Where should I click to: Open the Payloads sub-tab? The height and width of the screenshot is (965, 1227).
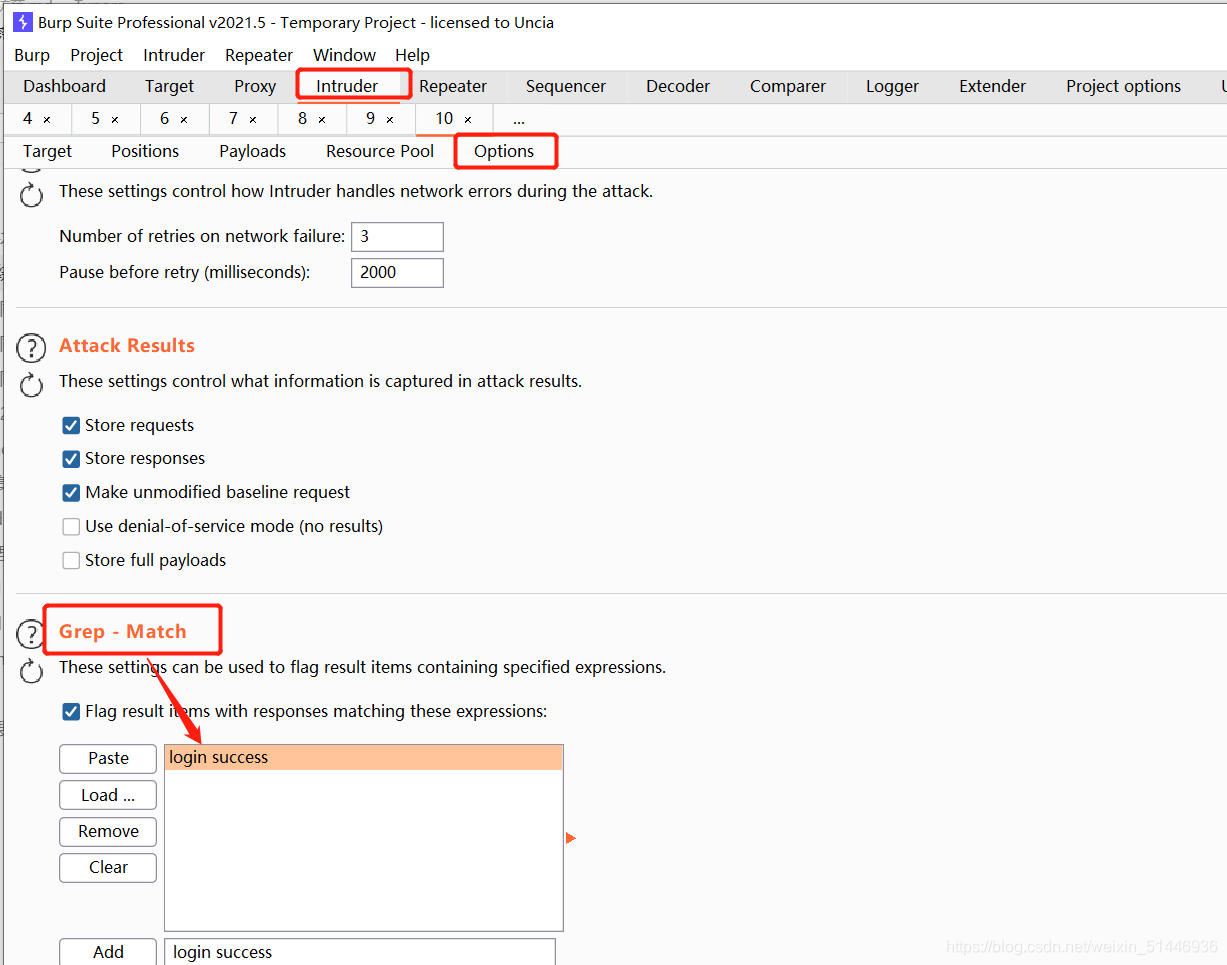[x=252, y=151]
